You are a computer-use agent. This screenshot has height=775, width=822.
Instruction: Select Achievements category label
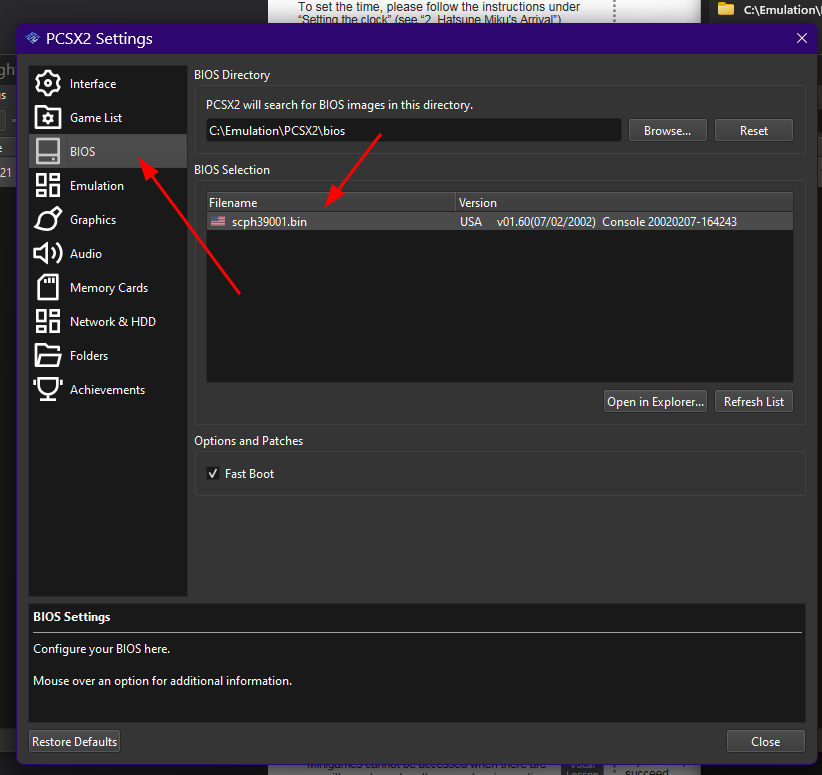pyautogui.click(x=107, y=390)
